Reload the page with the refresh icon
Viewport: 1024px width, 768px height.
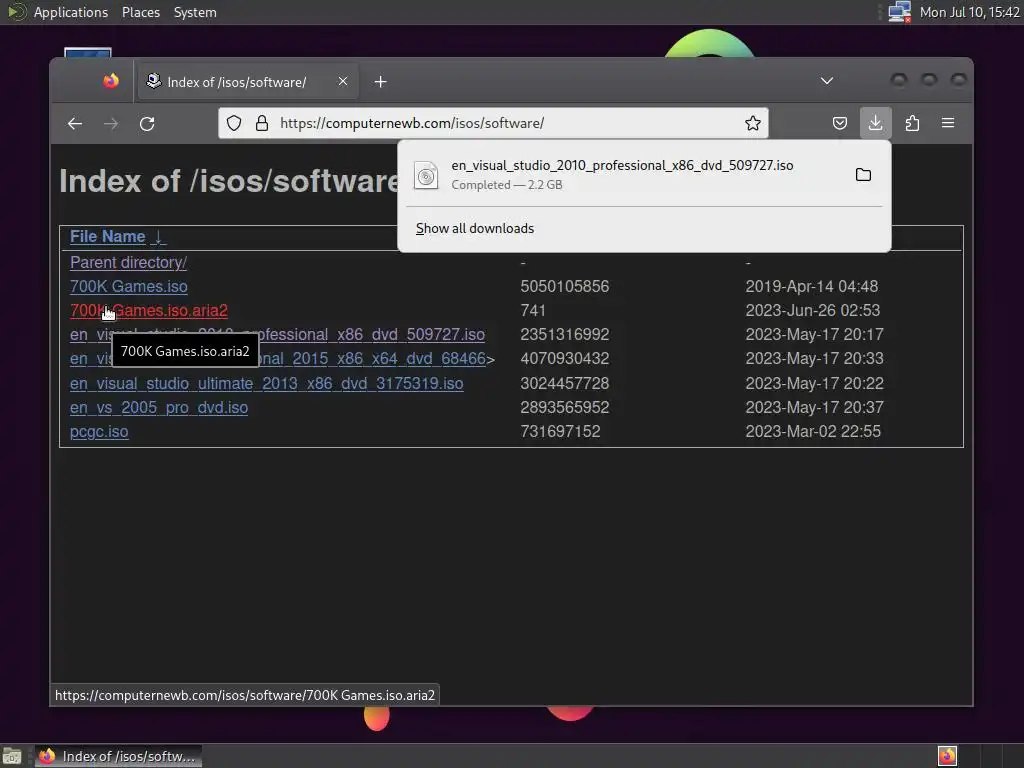pyautogui.click(x=147, y=123)
